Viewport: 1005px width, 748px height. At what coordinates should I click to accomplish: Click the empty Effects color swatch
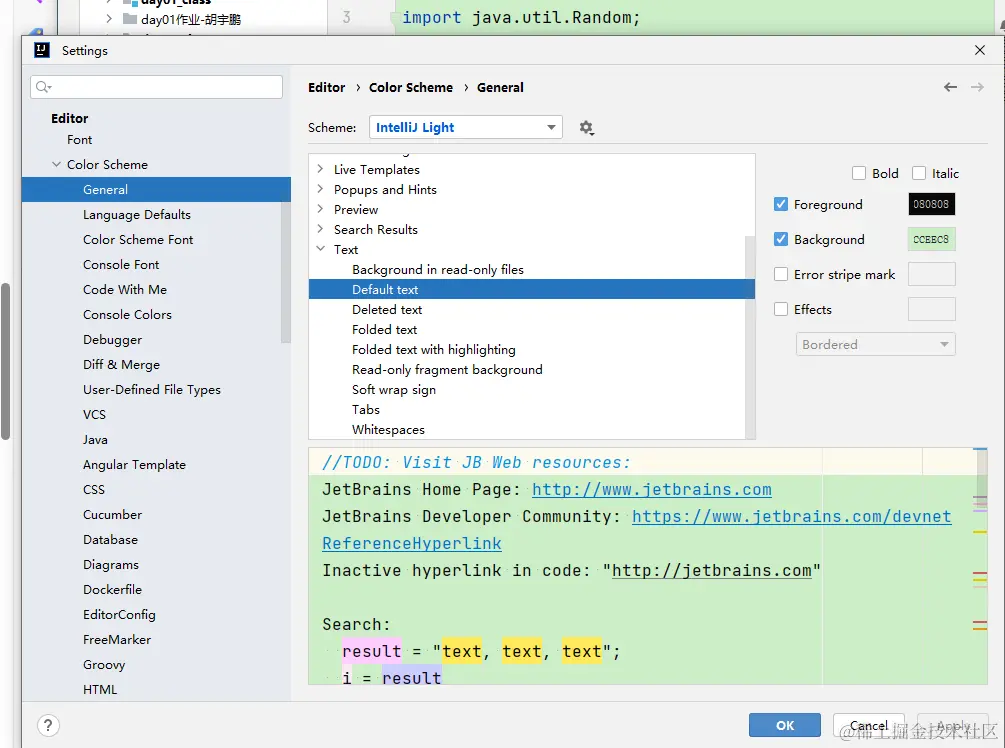click(931, 309)
